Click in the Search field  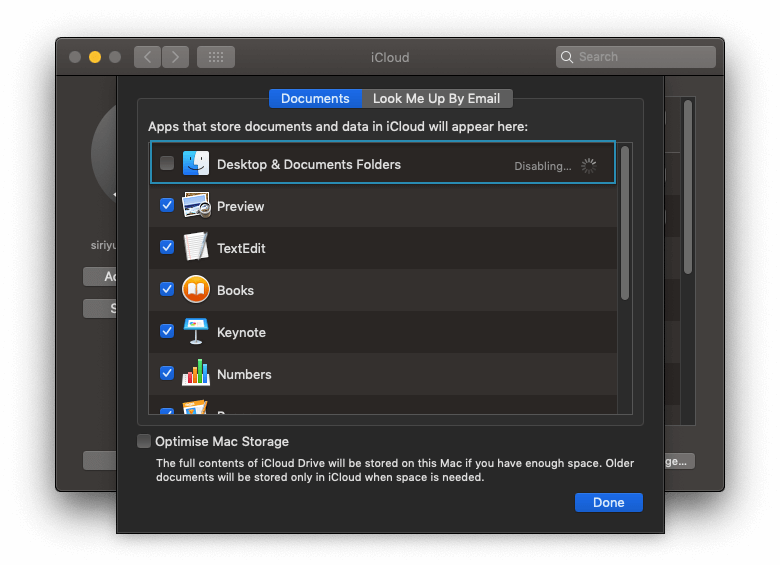coord(636,57)
